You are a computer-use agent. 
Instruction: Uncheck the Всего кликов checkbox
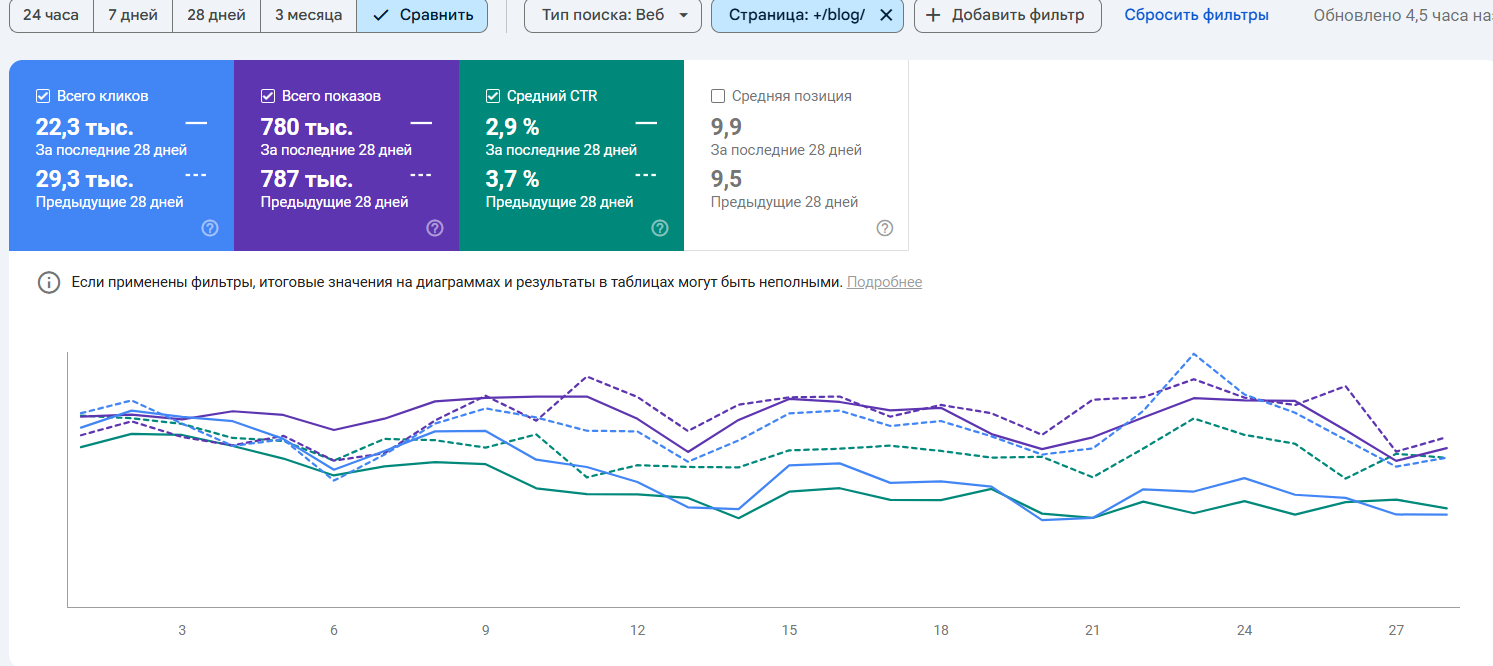pos(43,96)
